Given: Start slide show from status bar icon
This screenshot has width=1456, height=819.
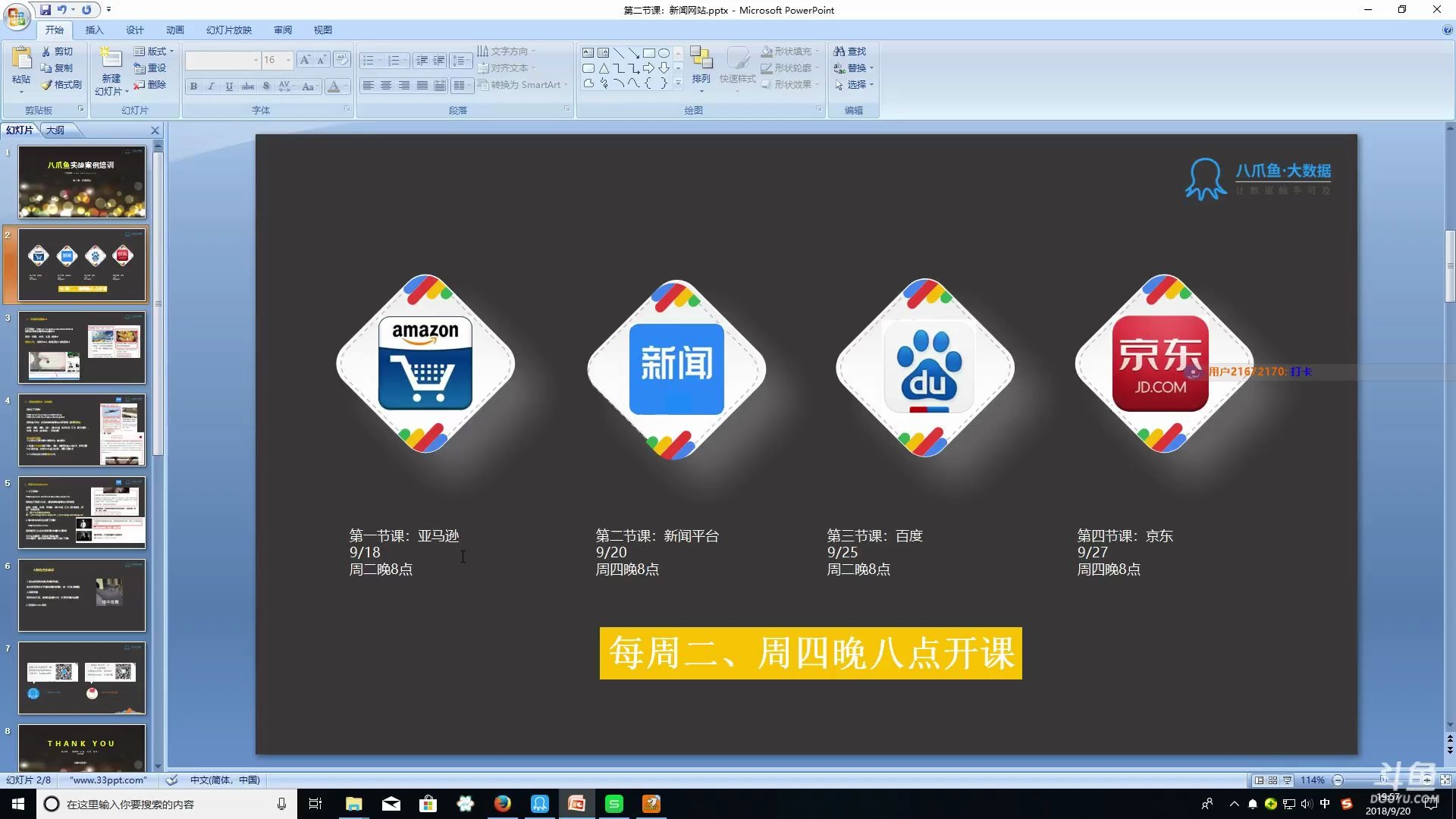Looking at the screenshot, I should 1288,780.
